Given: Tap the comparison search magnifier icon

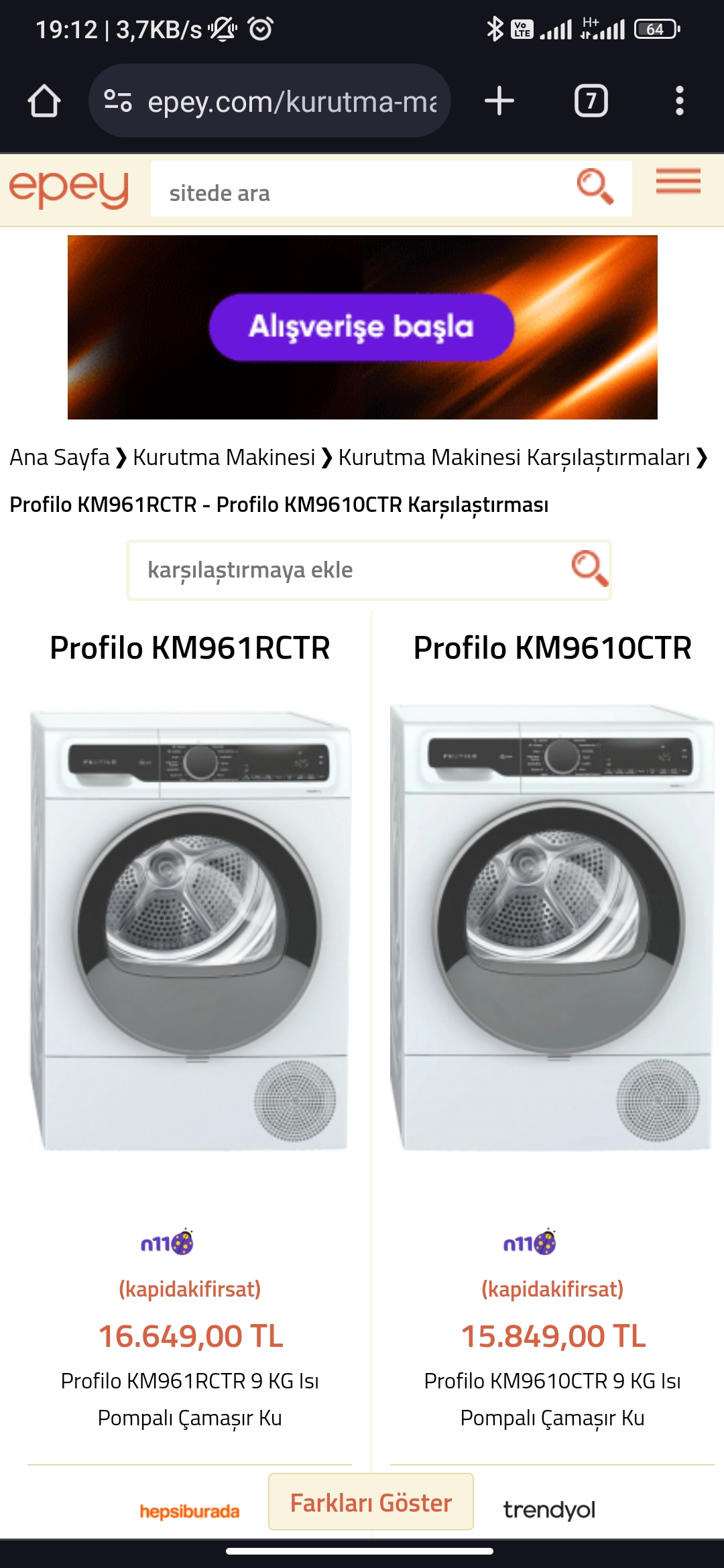Looking at the screenshot, I should tap(590, 569).
